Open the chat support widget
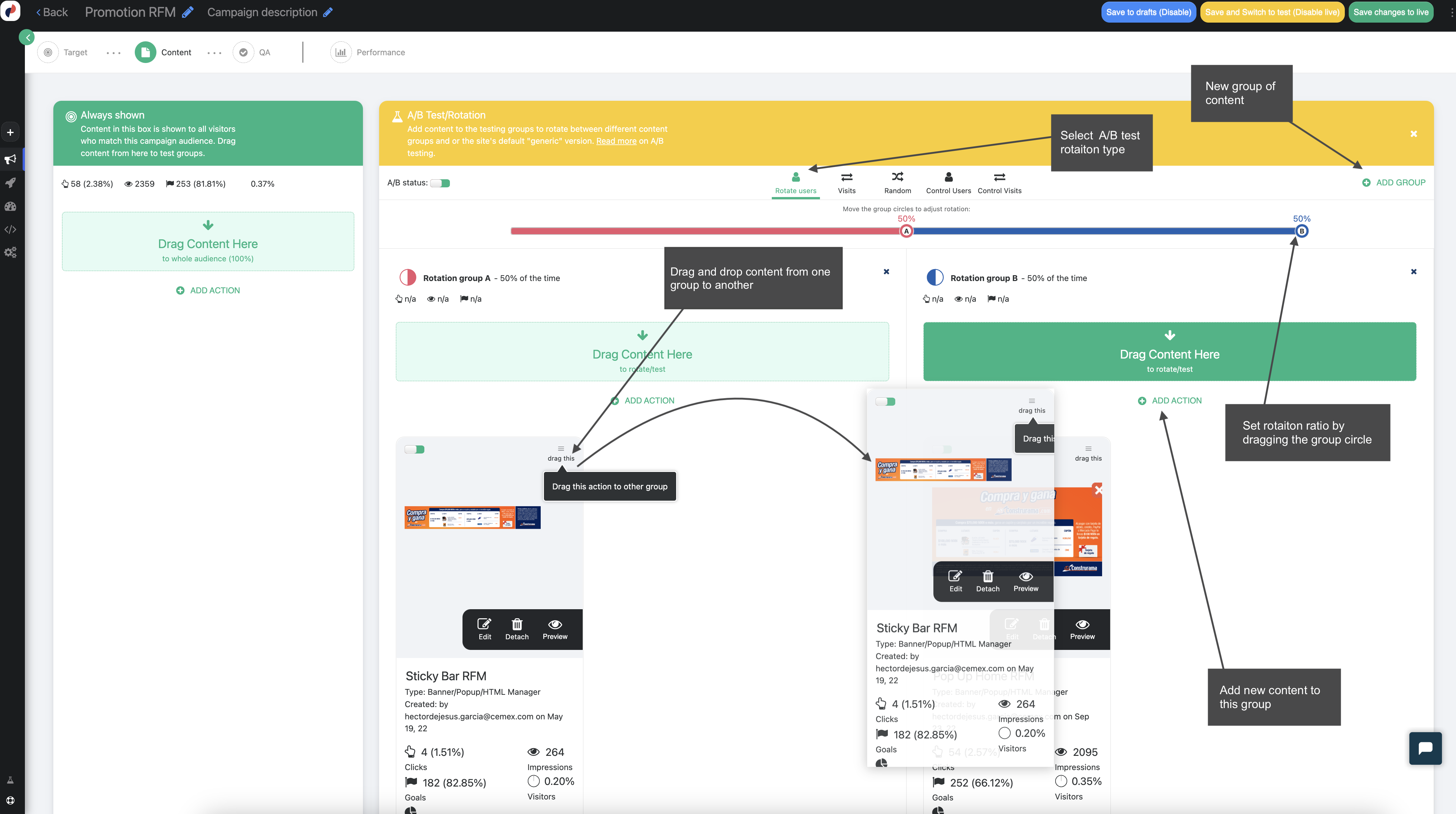The width and height of the screenshot is (1456, 814). pyautogui.click(x=1425, y=748)
